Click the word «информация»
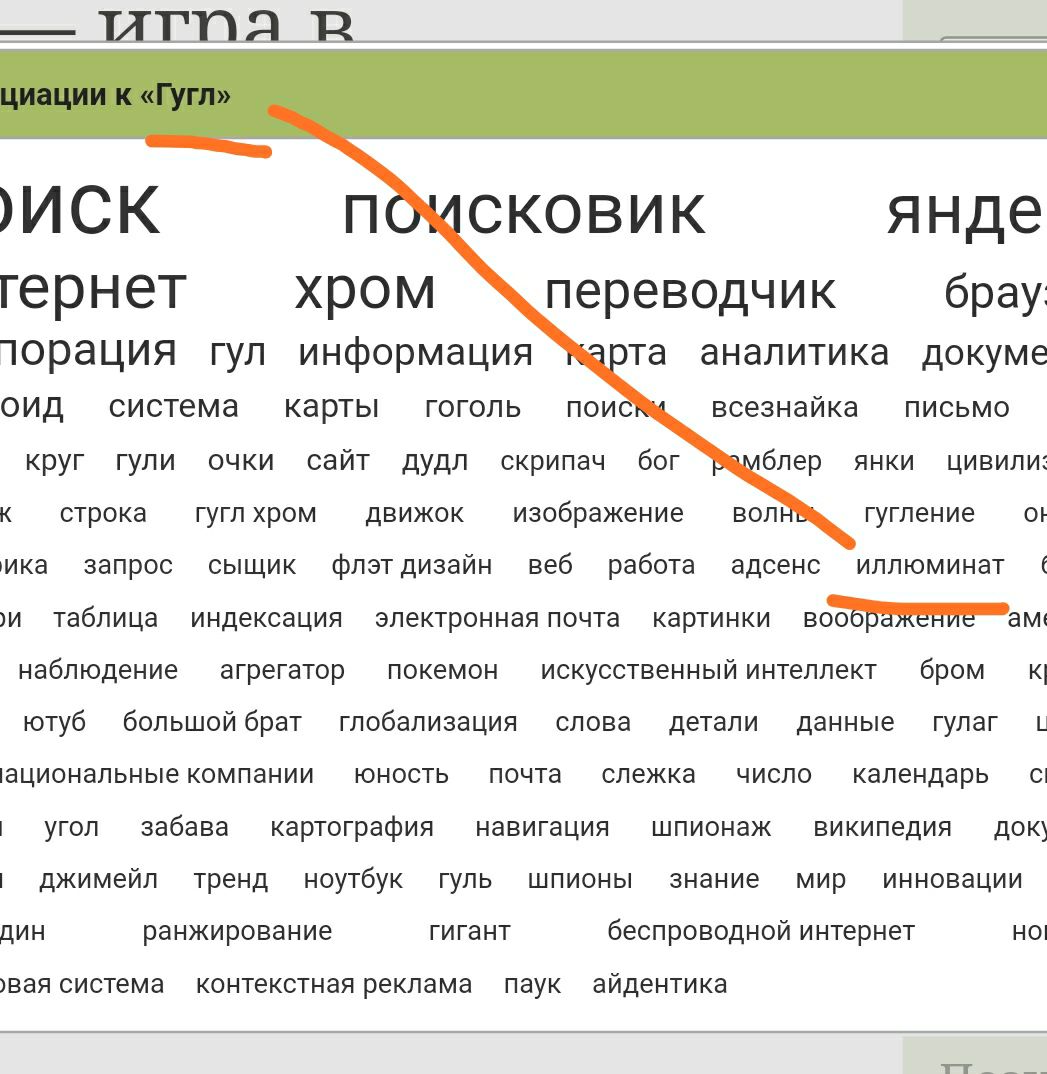The height and width of the screenshot is (1074, 1047). click(416, 353)
